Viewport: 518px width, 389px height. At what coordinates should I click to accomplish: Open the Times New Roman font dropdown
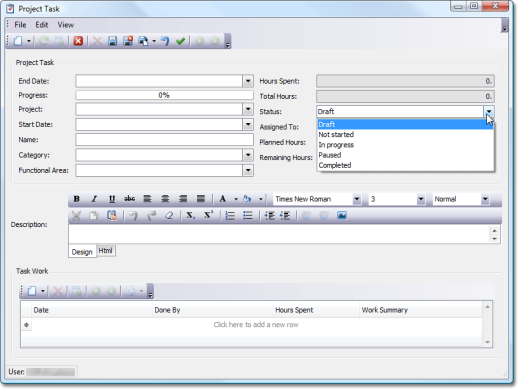[357, 199]
